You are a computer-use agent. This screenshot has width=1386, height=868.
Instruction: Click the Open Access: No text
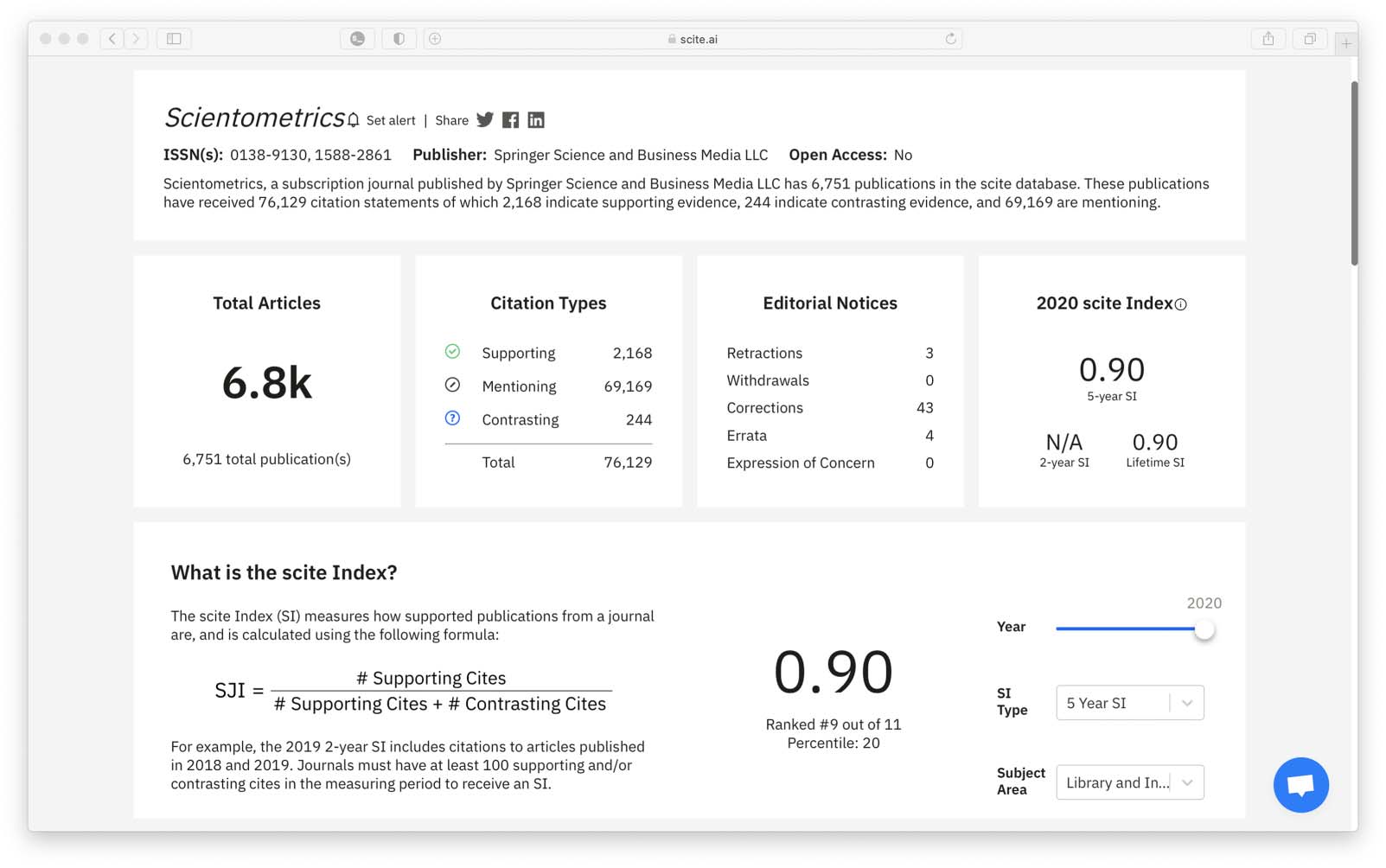coord(851,155)
